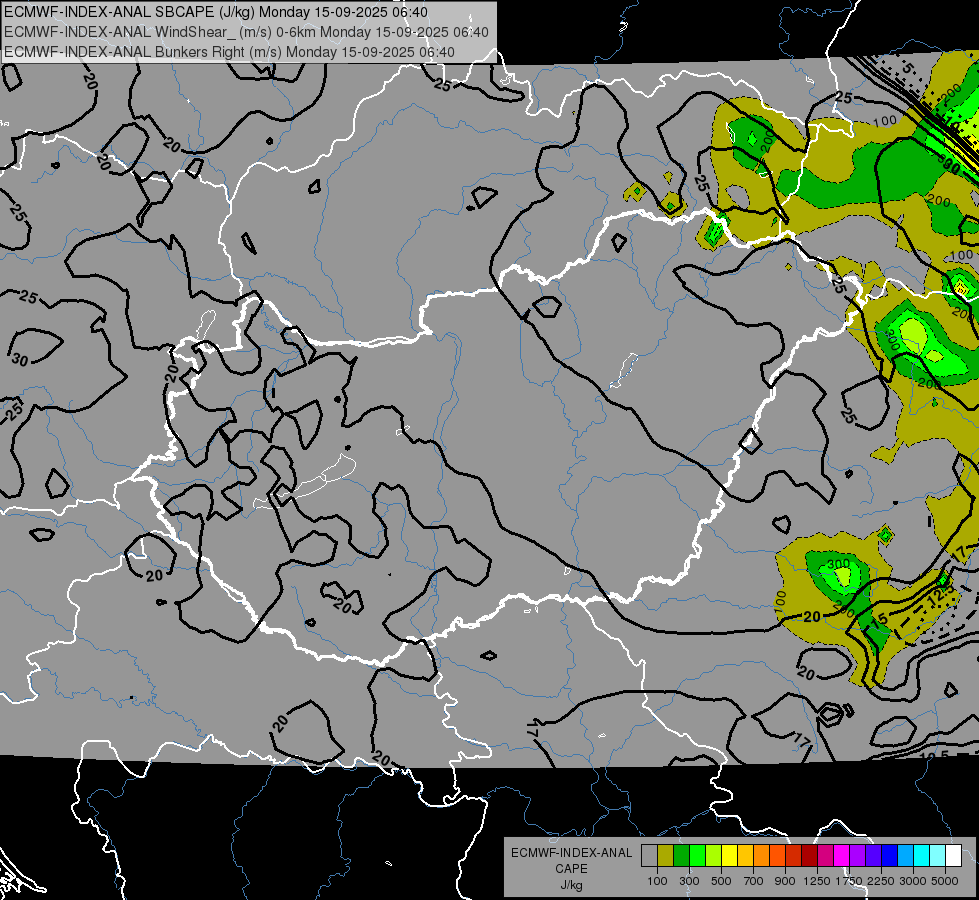Select the white swatch in CAPE legend
Screen dimensions: 979x900
[x=953, y=855]
